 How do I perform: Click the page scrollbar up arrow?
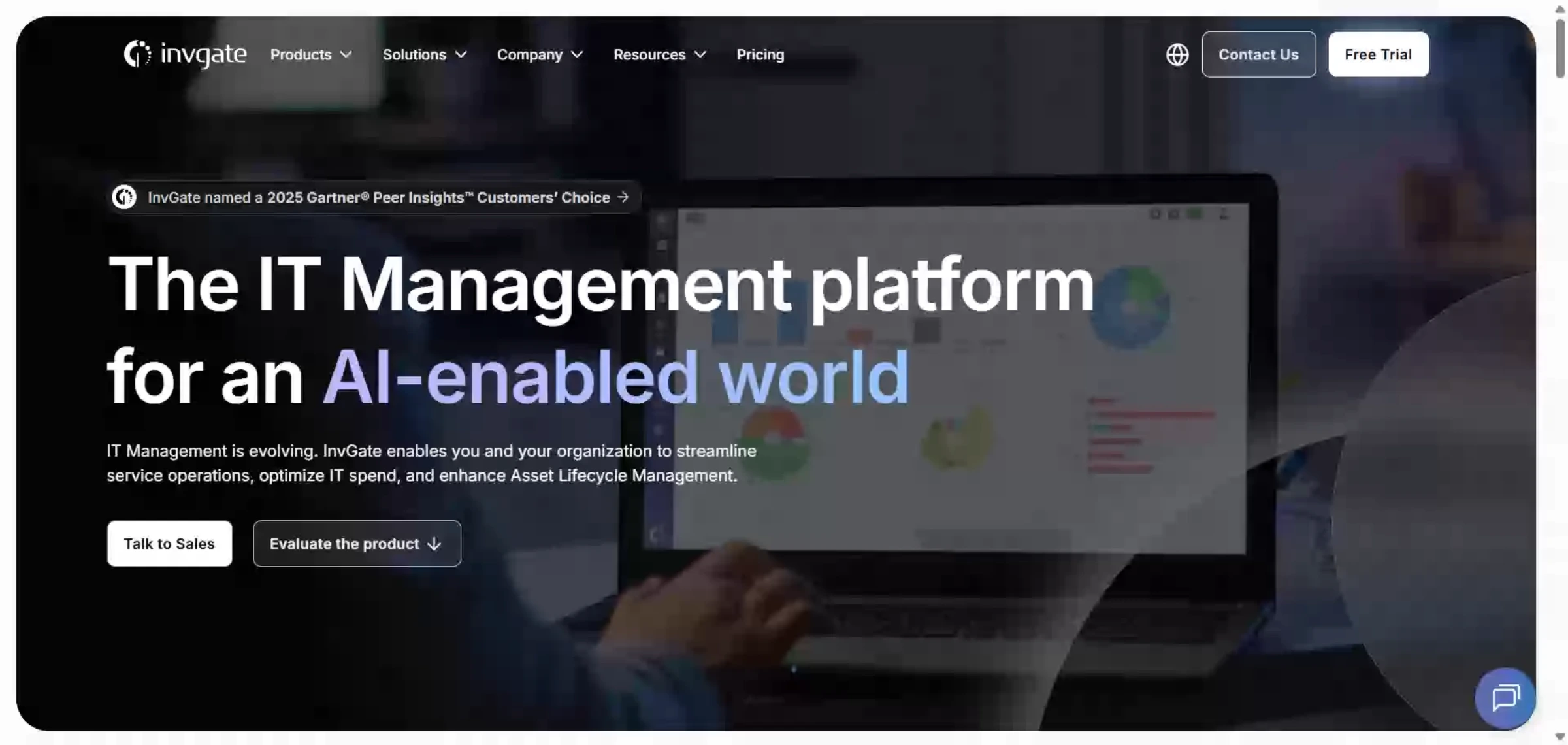[1560, 8]
